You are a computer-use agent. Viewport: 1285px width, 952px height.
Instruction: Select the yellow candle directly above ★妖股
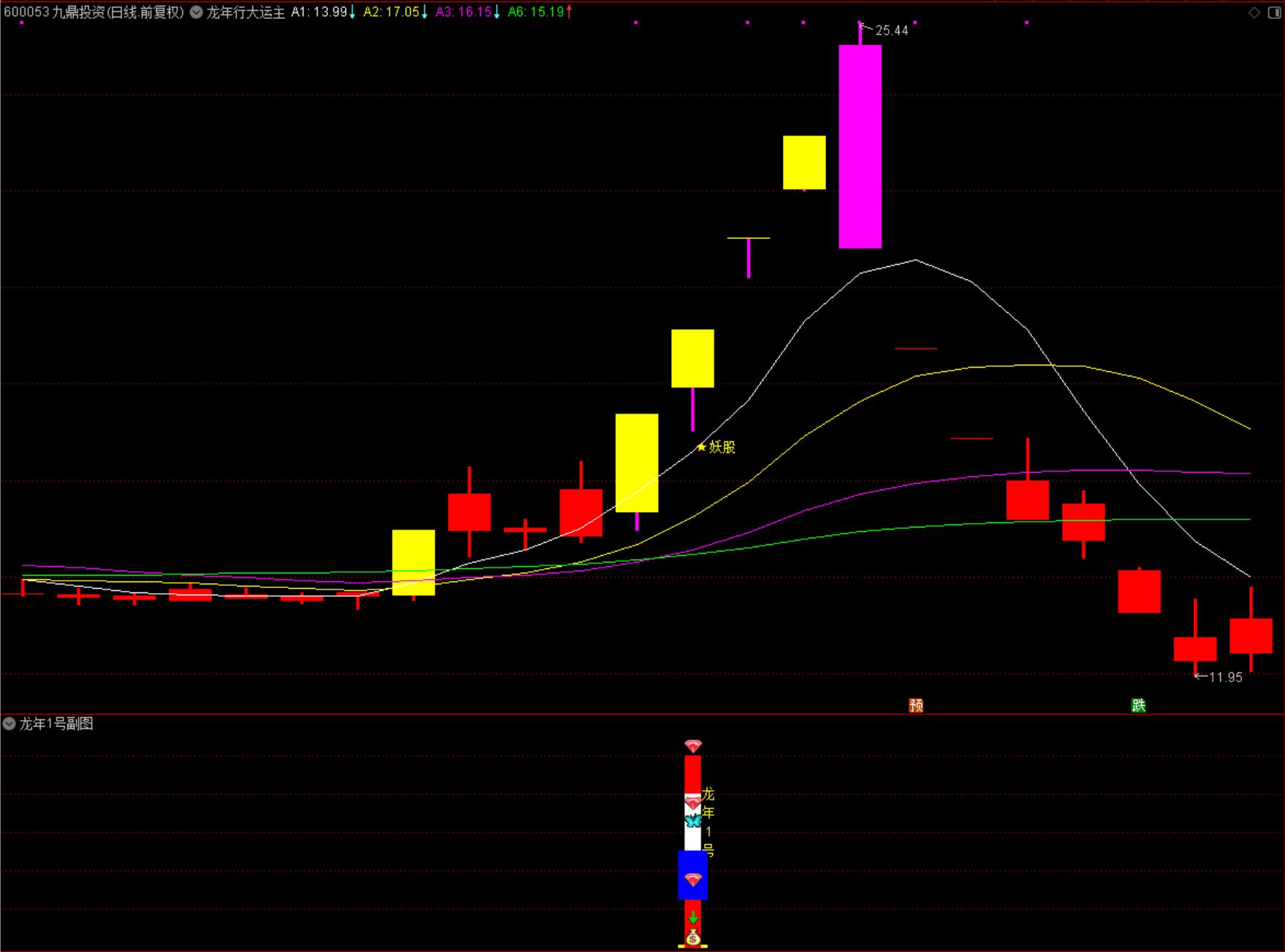click(x=692, y=358)
